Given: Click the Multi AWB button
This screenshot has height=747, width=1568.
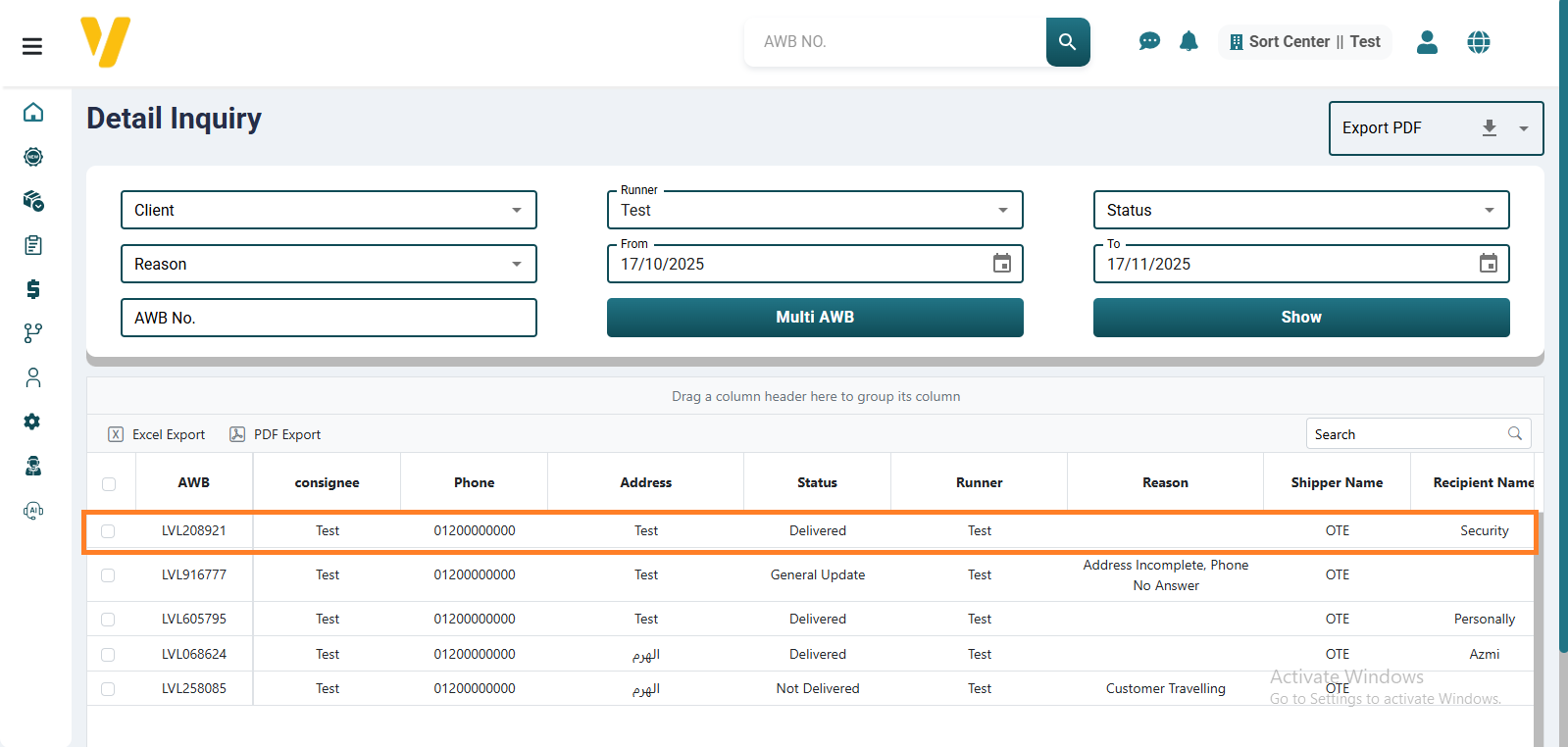Looking at the screenshot, I should [x=814, y=318].
